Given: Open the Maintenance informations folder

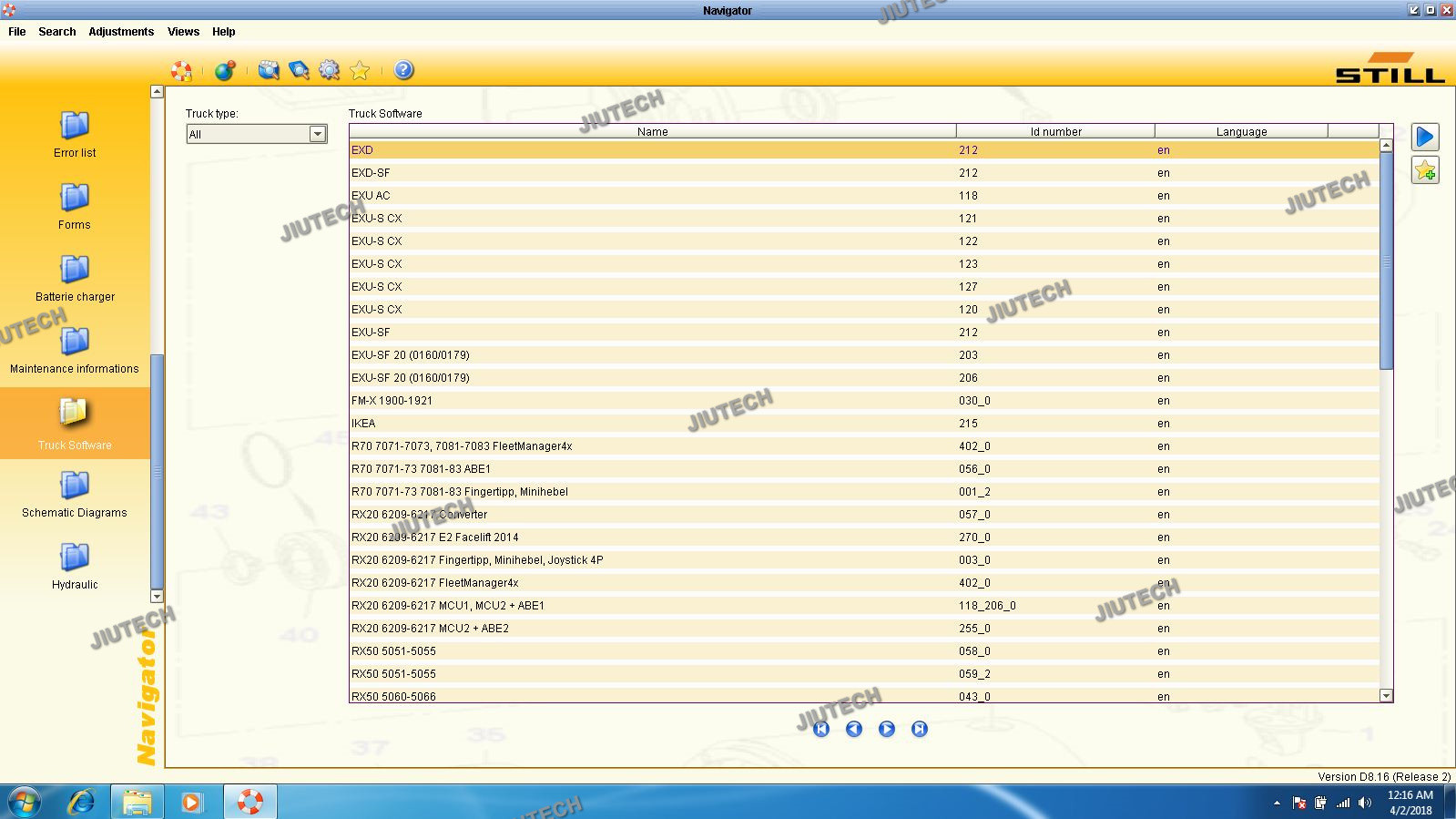Looking at the screenshot, I should click(x=75, y=350).
